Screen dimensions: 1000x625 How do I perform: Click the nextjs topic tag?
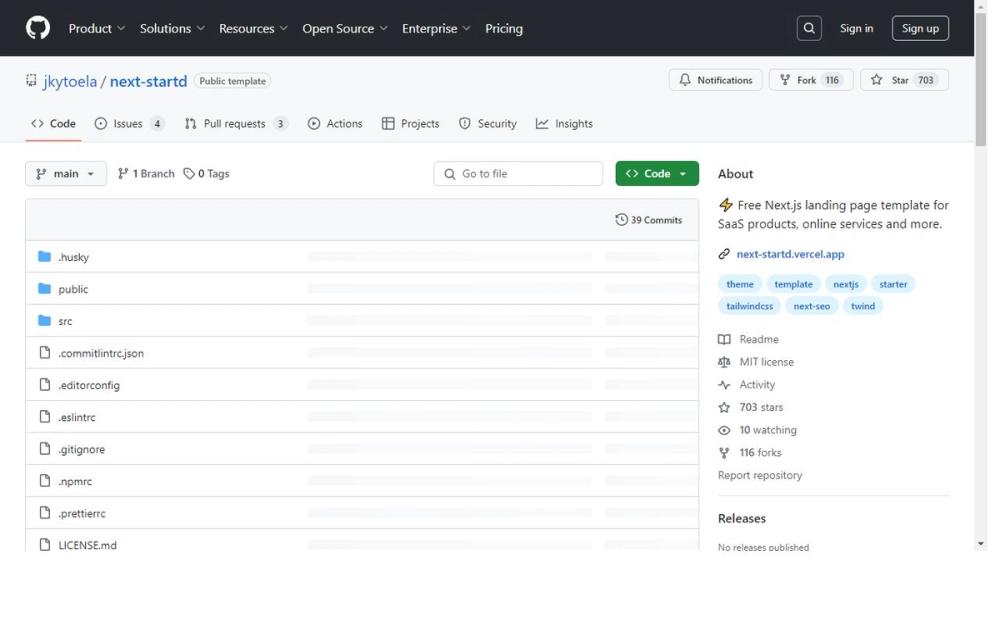pyautogui.click(x=846, y=284)
